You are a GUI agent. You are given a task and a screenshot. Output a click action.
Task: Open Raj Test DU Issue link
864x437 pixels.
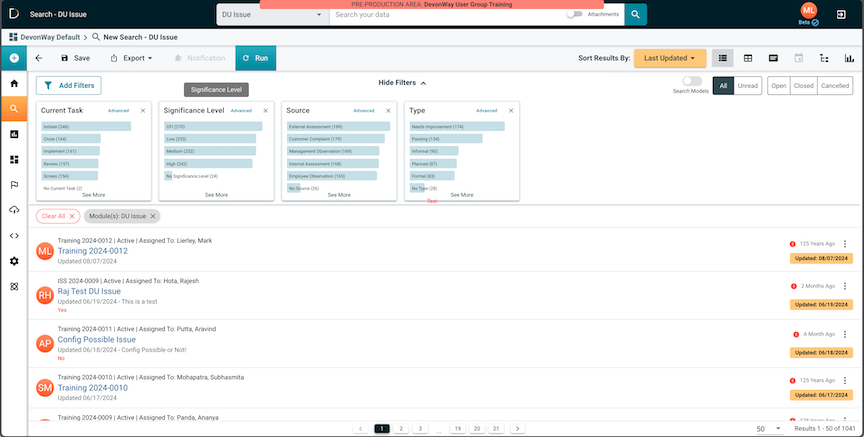(89, 291)
